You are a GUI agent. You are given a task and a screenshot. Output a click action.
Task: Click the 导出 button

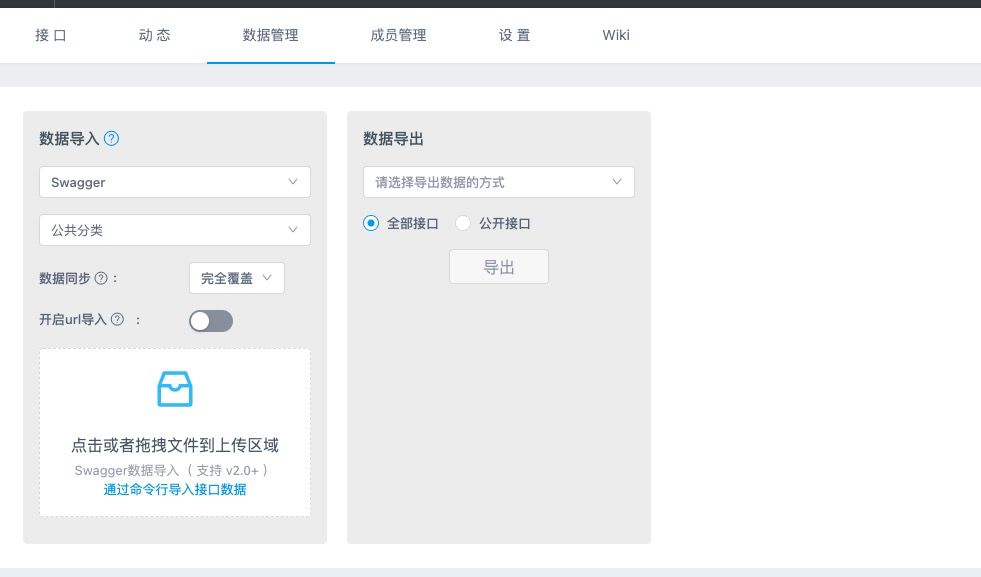pos(499,267)
